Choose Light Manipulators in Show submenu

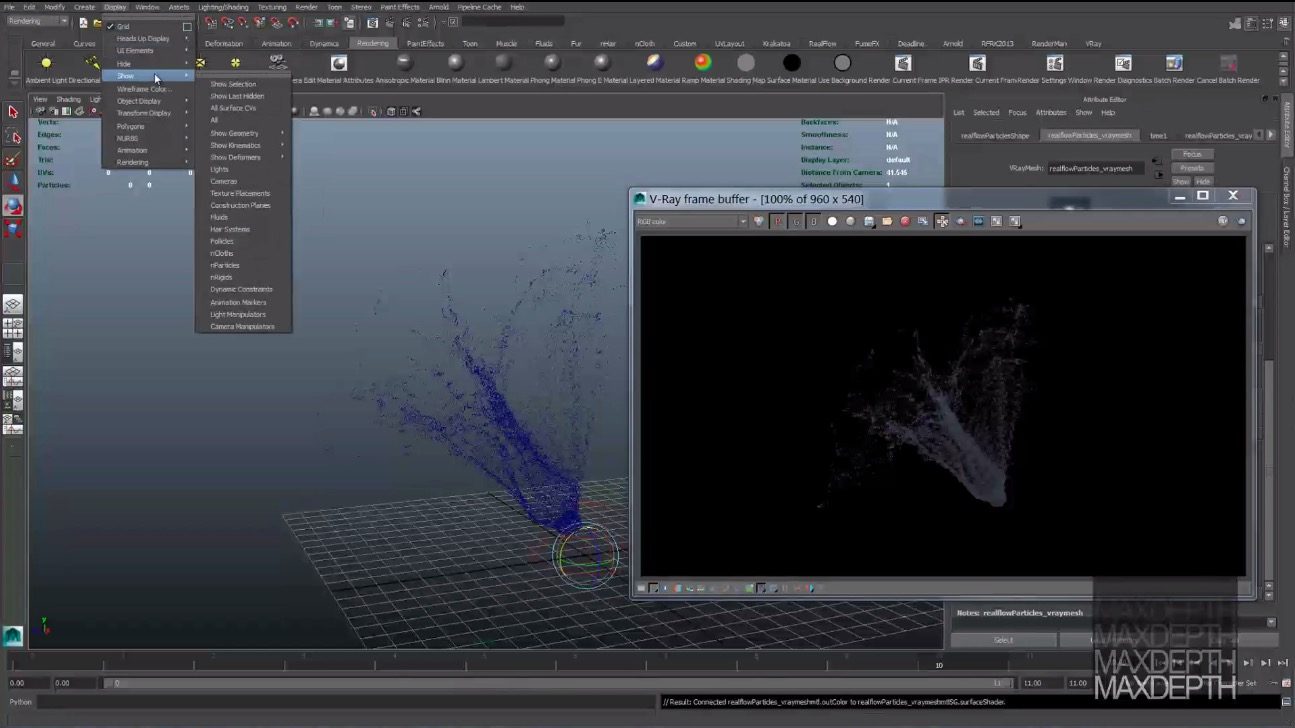[x=244, y=314]
